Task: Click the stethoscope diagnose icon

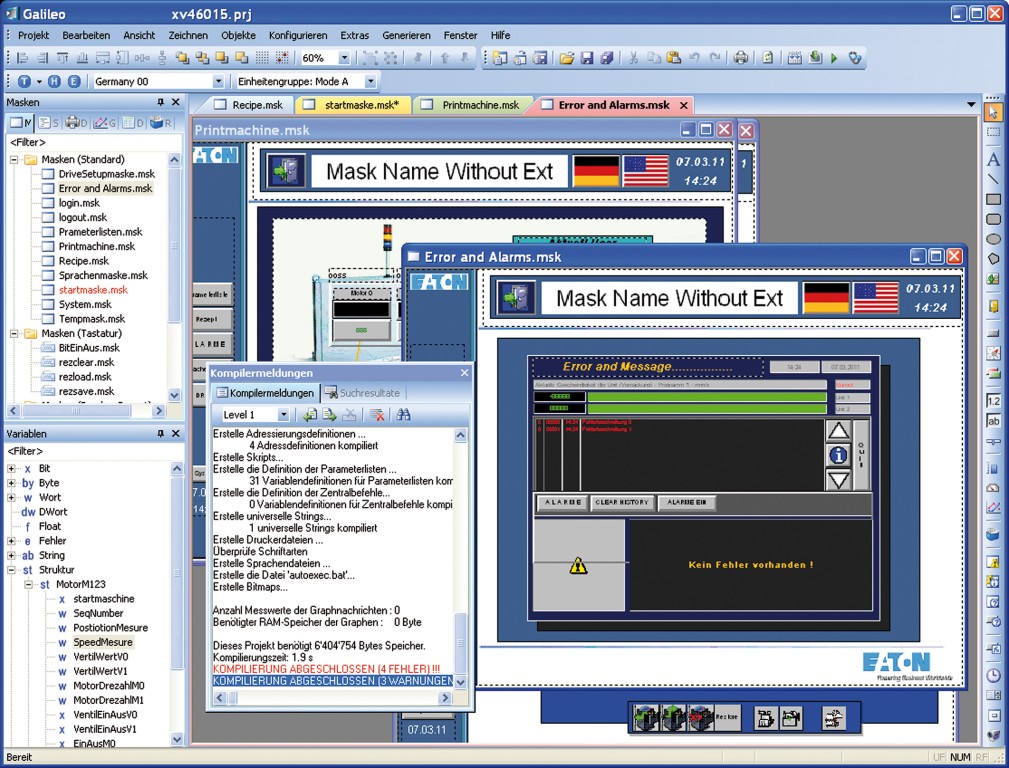Action: point(855,58)
